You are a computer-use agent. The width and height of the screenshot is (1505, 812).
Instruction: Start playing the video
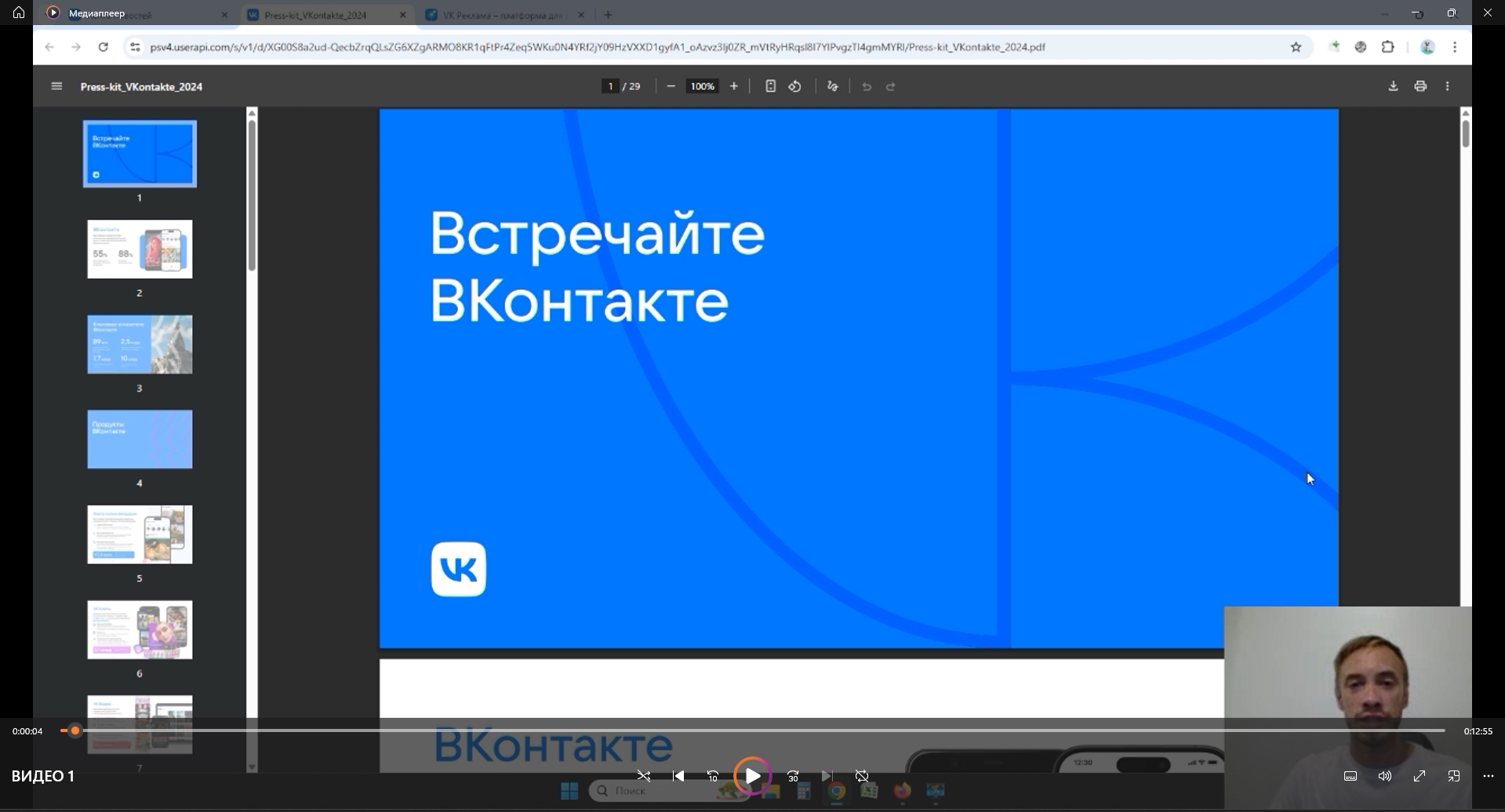pos(752,776)
